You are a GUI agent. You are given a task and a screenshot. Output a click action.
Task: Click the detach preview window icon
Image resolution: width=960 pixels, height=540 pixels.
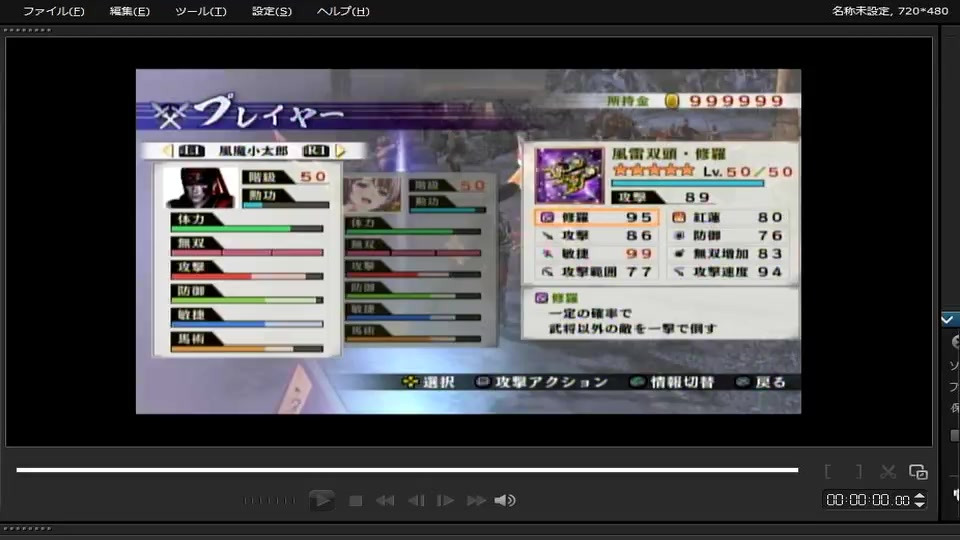pyautogui.click(x=918, y=471)
